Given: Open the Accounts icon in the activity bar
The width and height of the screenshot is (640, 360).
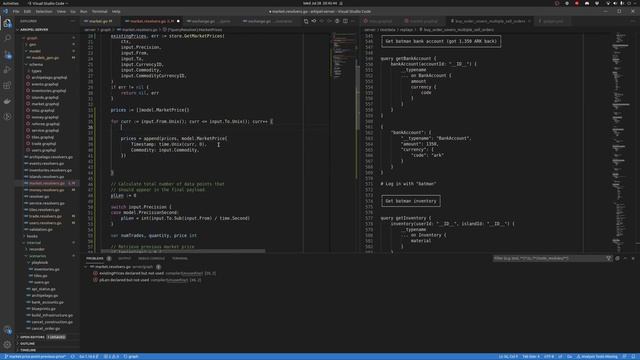Looking at the screenshot, I should (7, 330).
